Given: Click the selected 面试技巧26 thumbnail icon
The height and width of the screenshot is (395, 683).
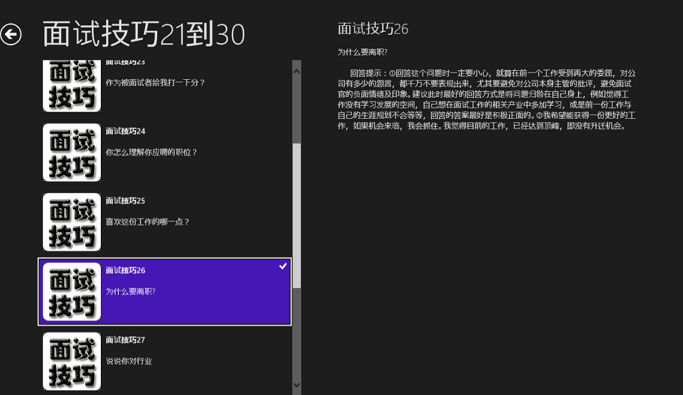Looking at the screenshot, I should [x=72, y=292].
